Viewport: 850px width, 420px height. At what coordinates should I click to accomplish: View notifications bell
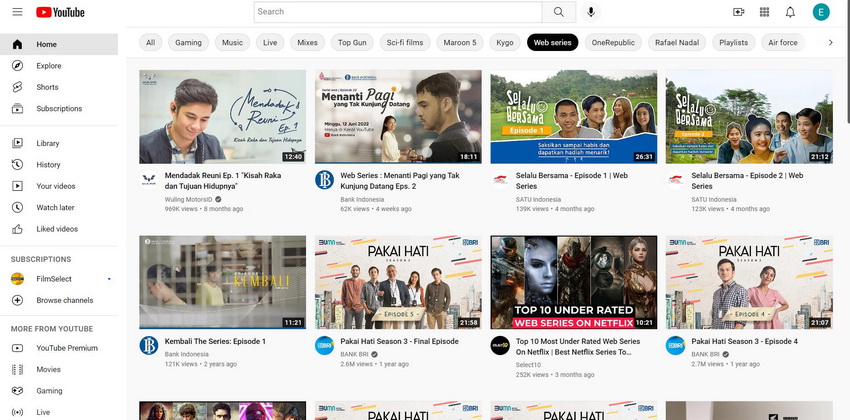[x=791, y=12]
